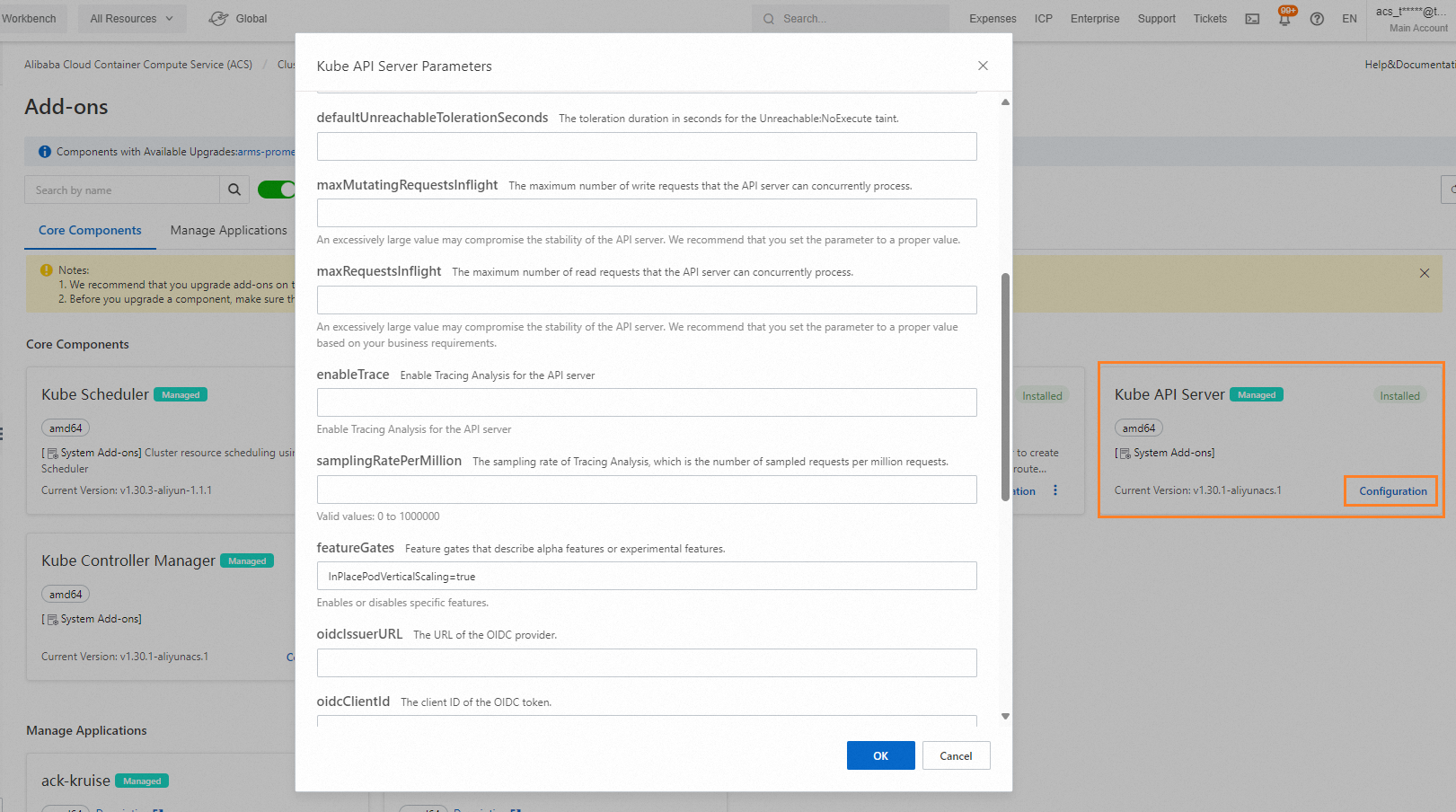Open the Main Account menu

[x=1411, y=18]
